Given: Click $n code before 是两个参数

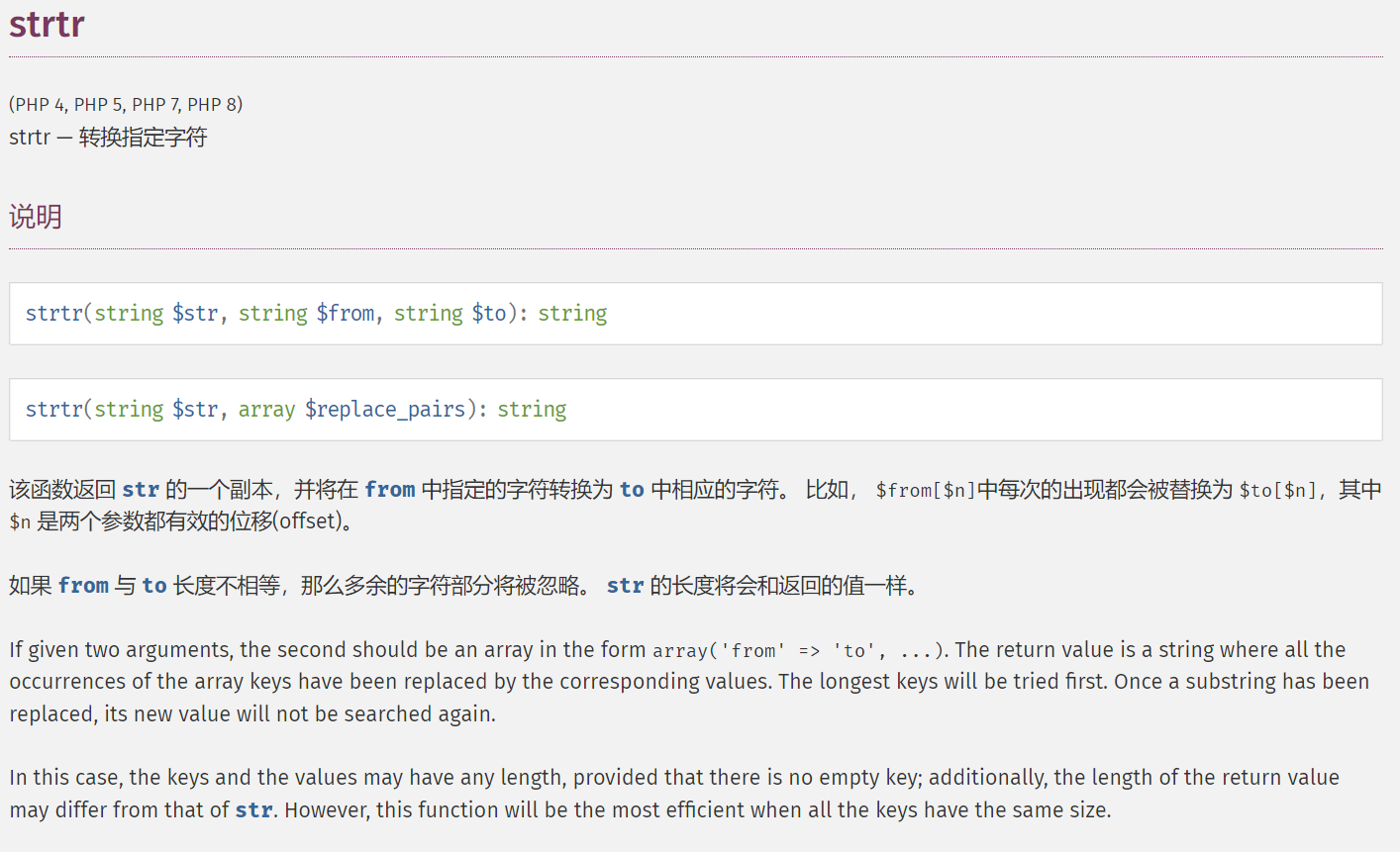Looking at the screenshot, I should [20, 521].
